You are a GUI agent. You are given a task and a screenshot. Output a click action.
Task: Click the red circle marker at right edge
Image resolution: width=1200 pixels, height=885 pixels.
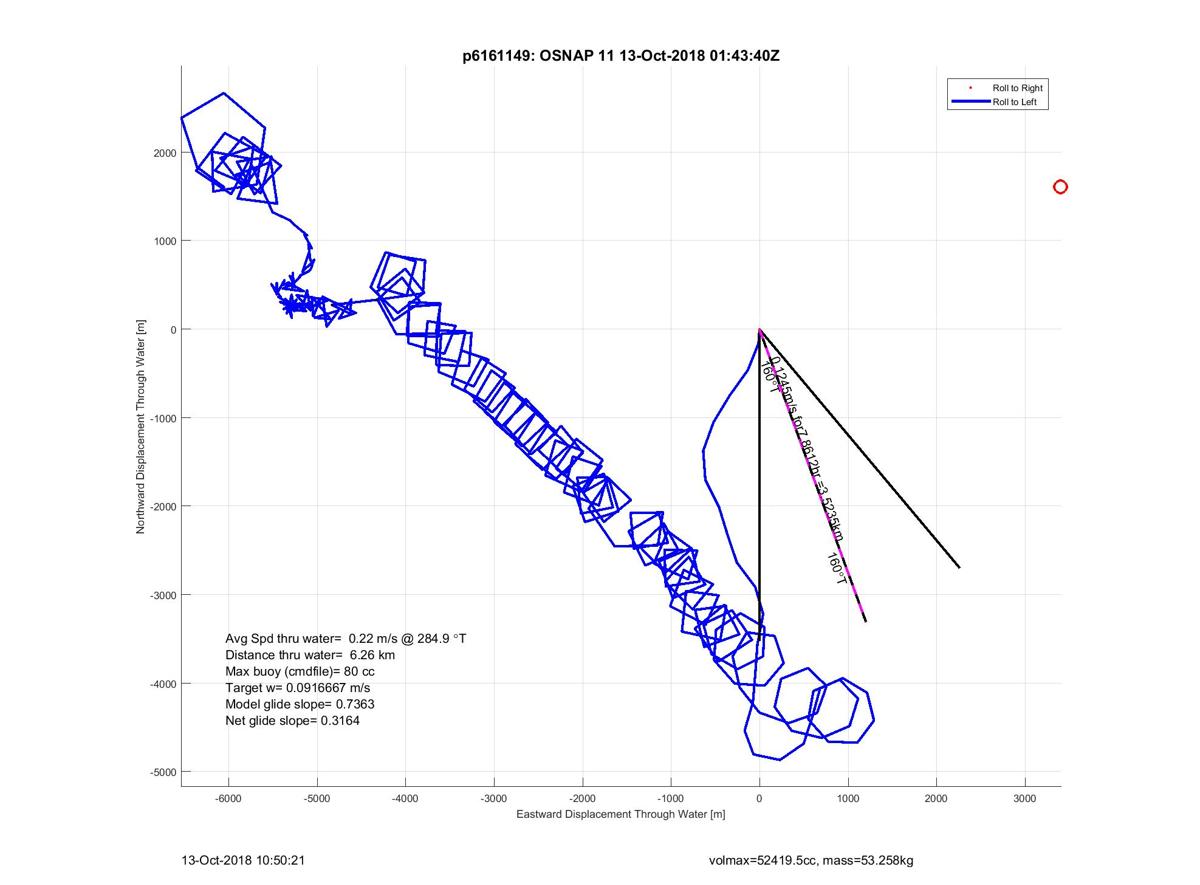(x=1060, y=187)
